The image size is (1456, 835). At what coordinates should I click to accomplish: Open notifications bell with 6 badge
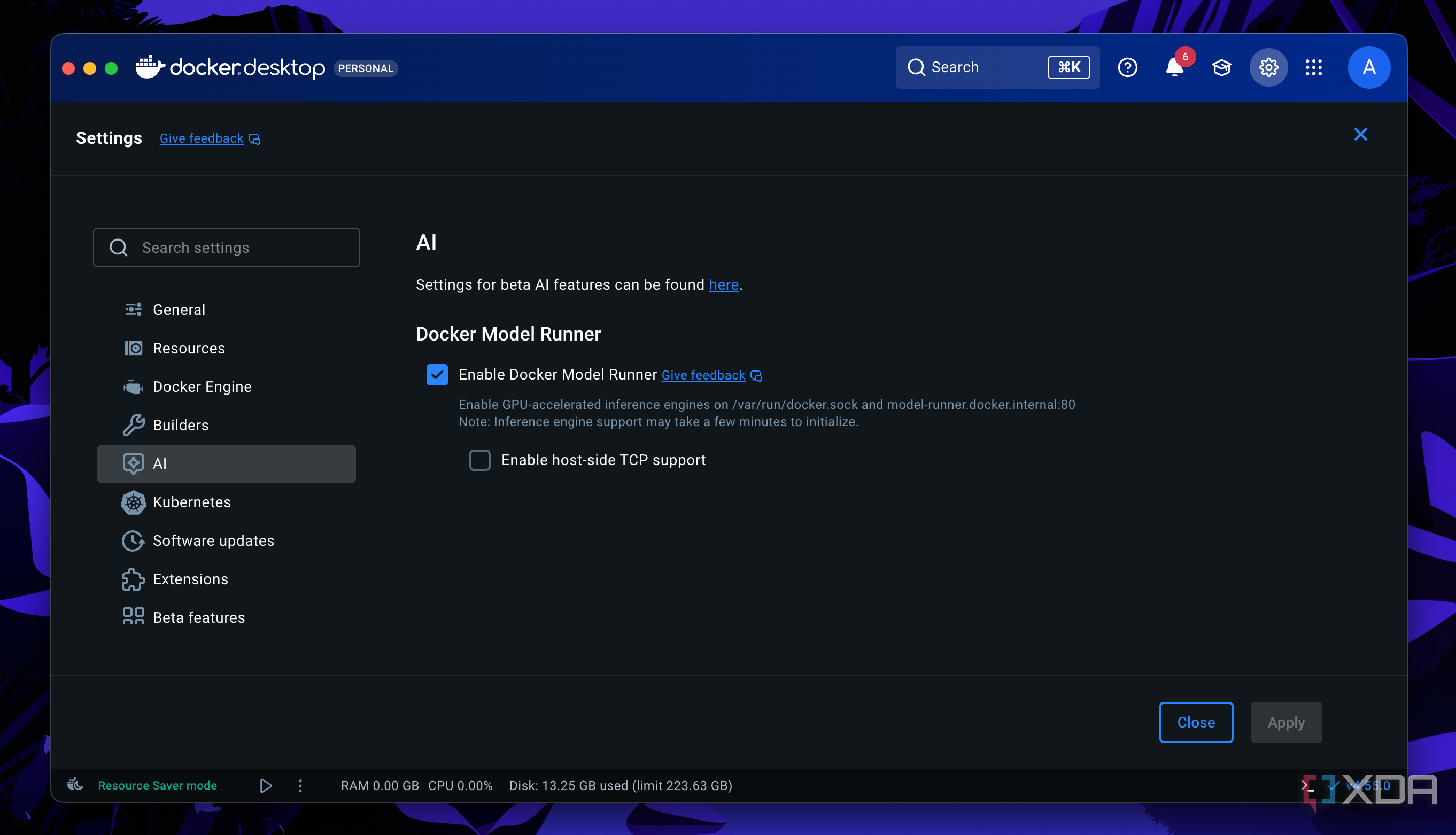[x=1175, y=68]
